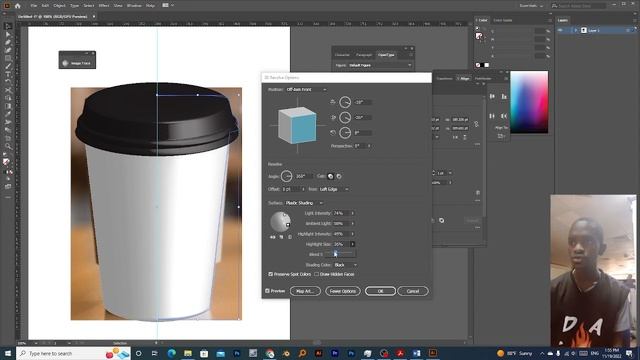The height and width of the screenshot is (360, 640).
Task: Click the constrain proportions link icon
Action: pyautogui.click(x=476, y=124)
